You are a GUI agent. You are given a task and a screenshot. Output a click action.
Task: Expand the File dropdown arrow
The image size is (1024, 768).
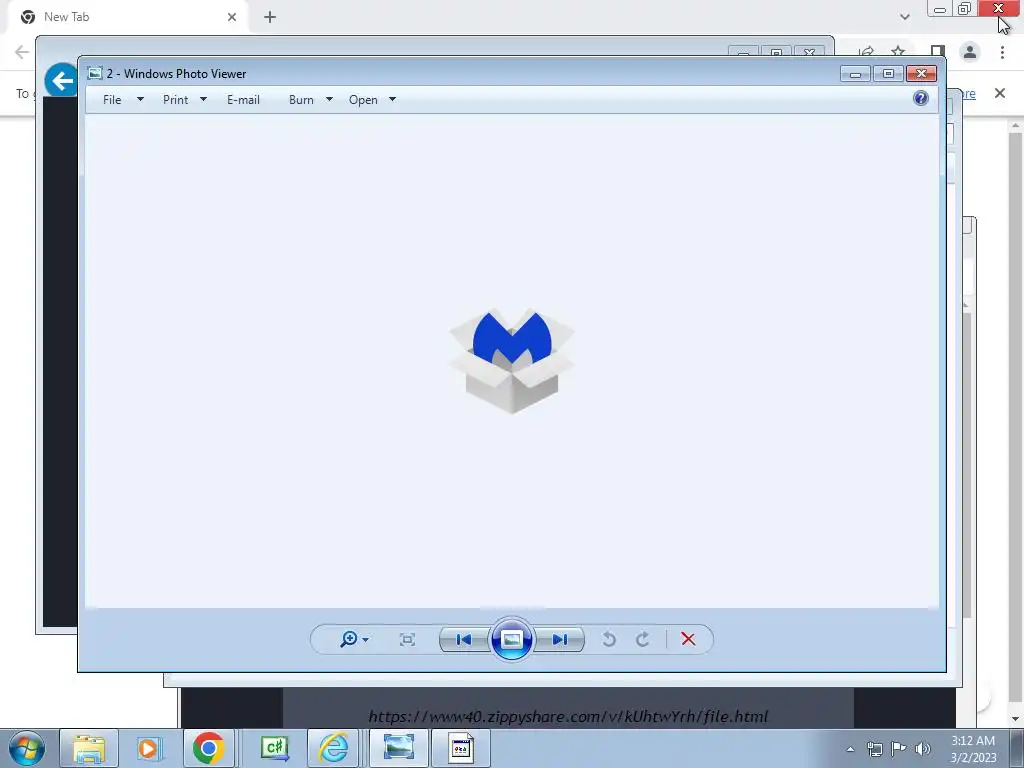coord(140,99)
